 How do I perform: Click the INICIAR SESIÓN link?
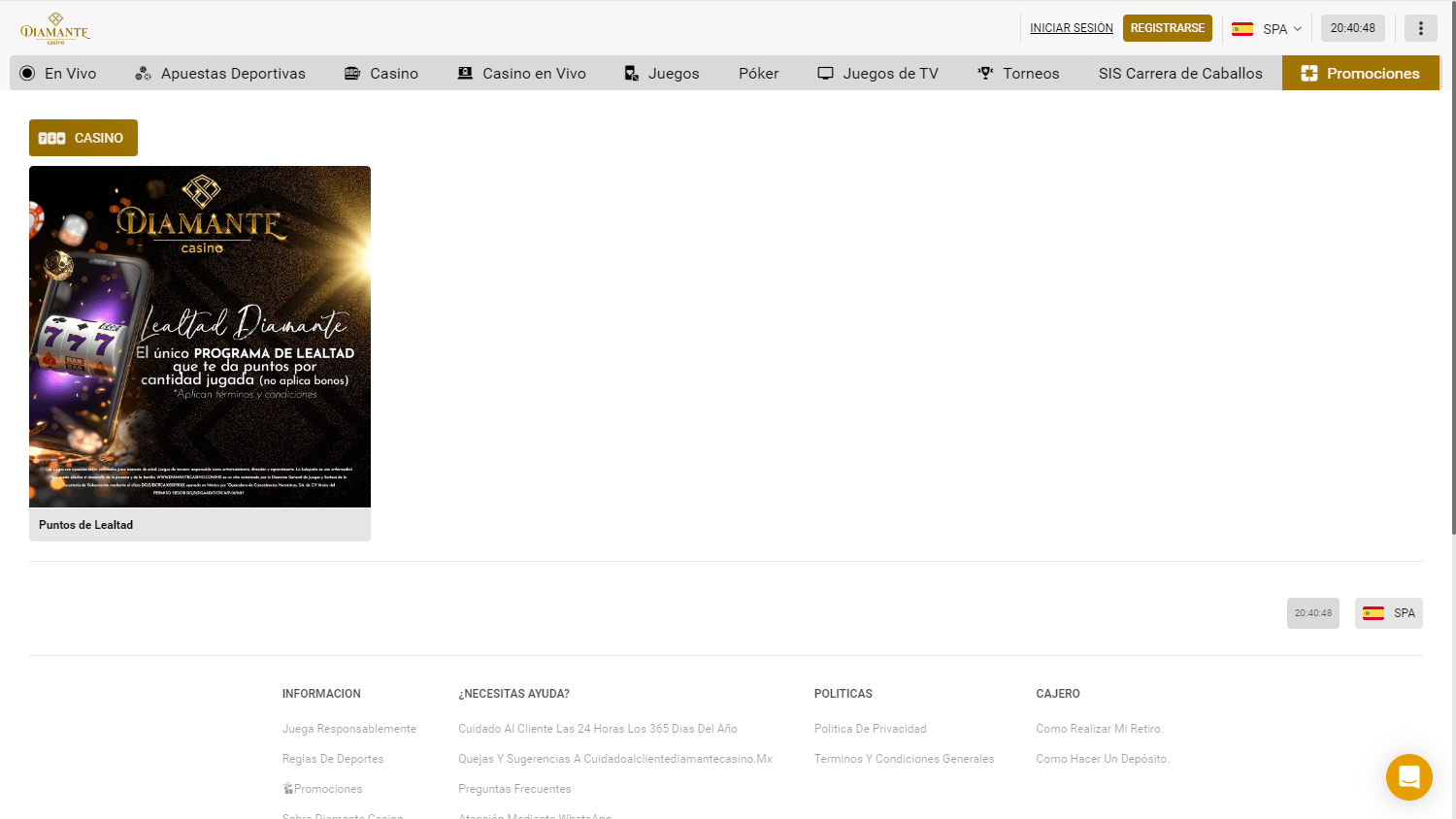[x=1072, y=28]
